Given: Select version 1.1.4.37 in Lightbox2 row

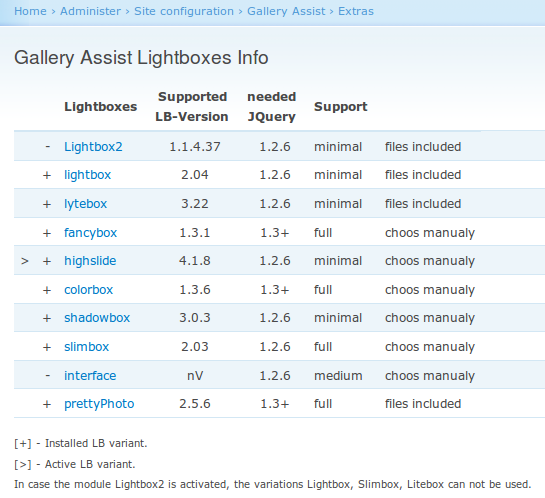Looking at the screenshot, I should pos(195,147).
